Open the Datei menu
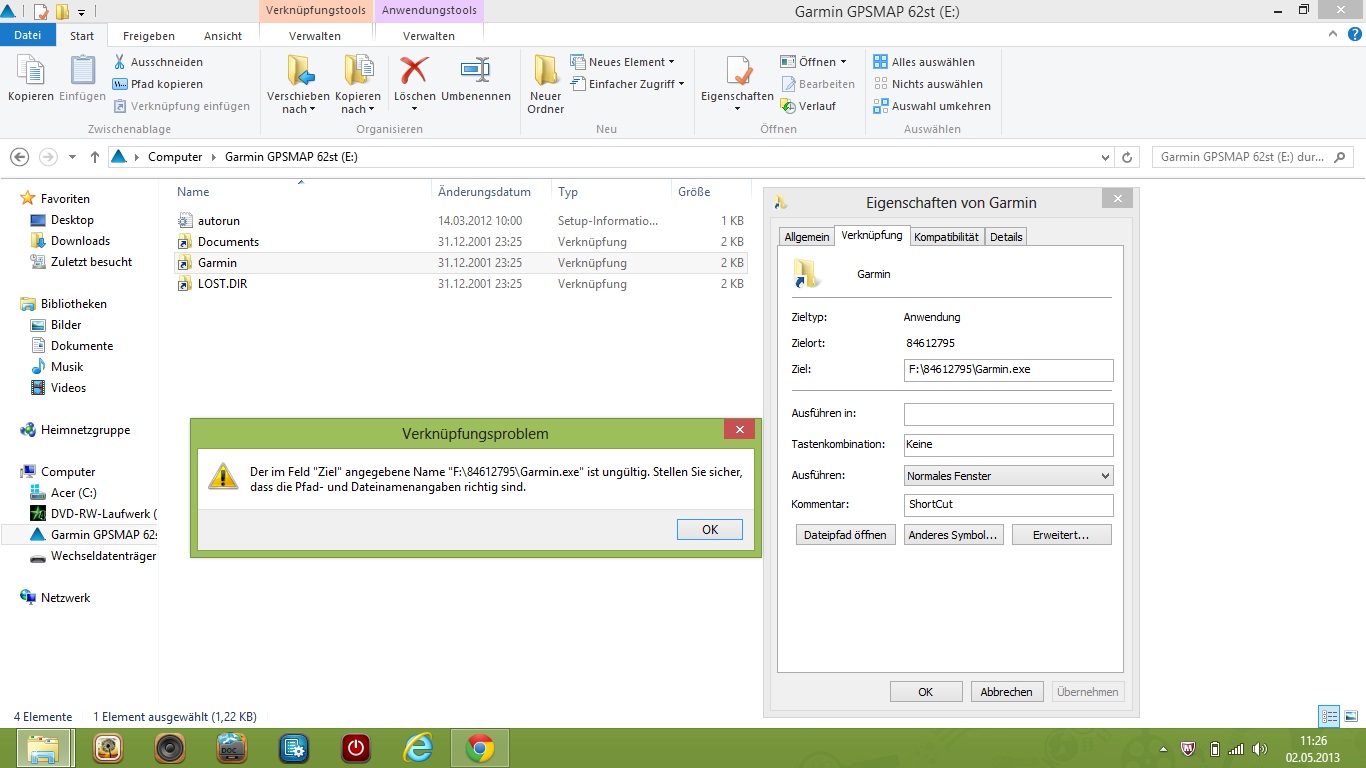This screenshot has height=768, width=1366. click(28, 35)
